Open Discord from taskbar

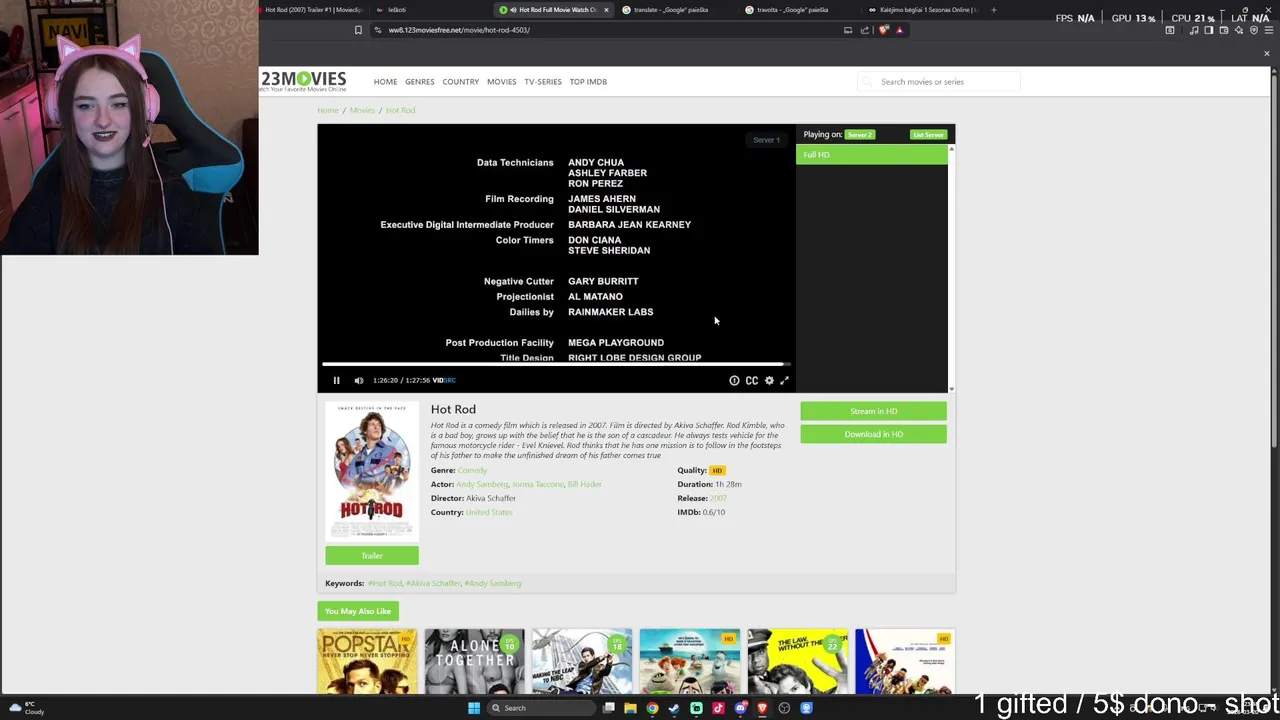pyautogui.click(x=740, y=708)
